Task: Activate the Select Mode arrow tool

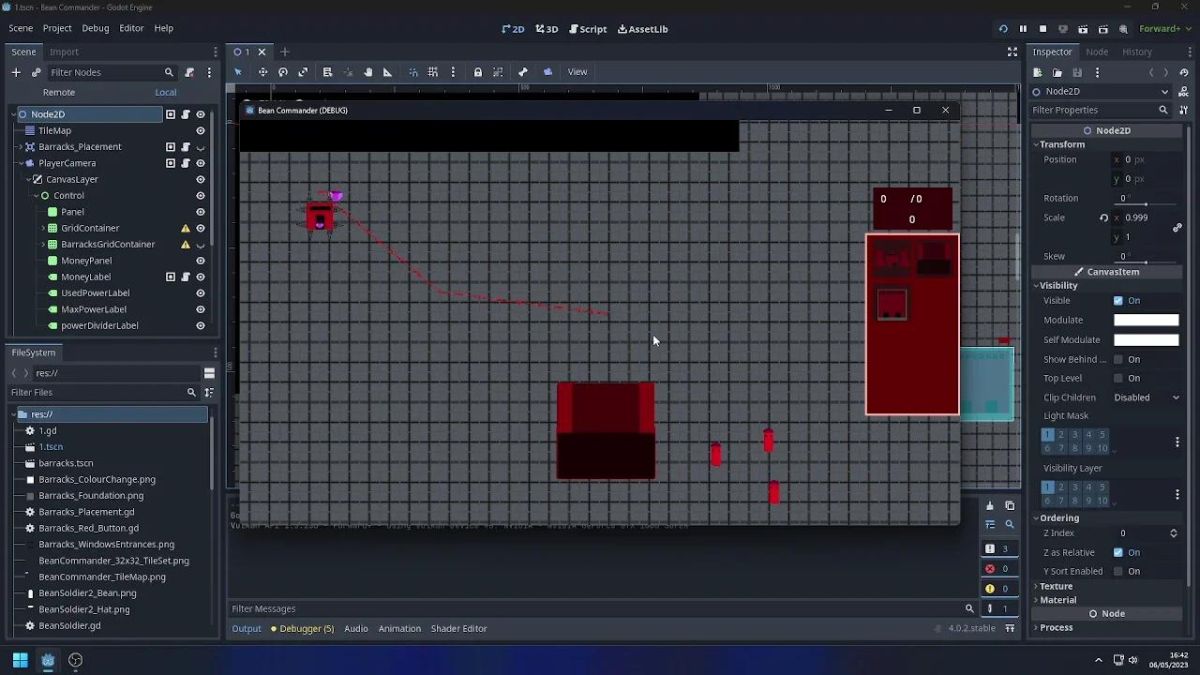Action: coord(238,72)
